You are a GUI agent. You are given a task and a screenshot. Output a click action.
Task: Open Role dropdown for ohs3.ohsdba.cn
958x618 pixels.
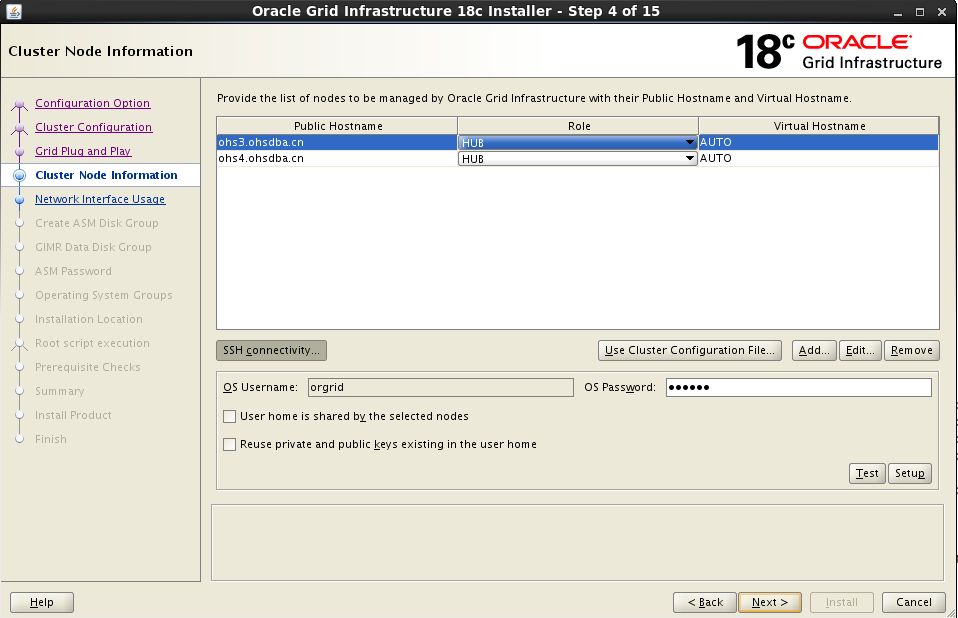coord(577,142)
